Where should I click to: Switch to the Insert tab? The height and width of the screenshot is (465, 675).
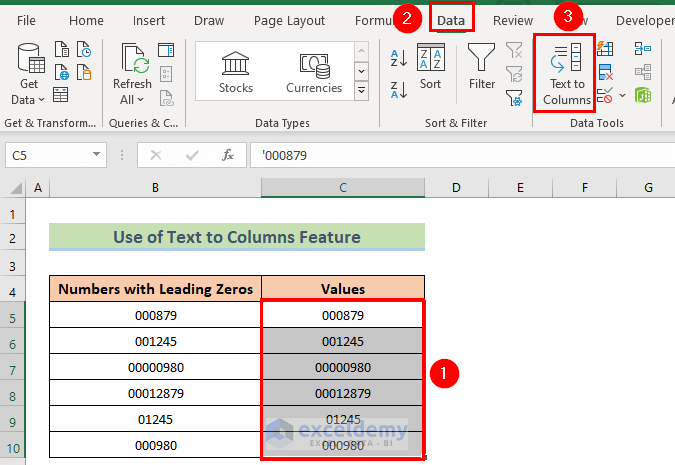(149, 20)
